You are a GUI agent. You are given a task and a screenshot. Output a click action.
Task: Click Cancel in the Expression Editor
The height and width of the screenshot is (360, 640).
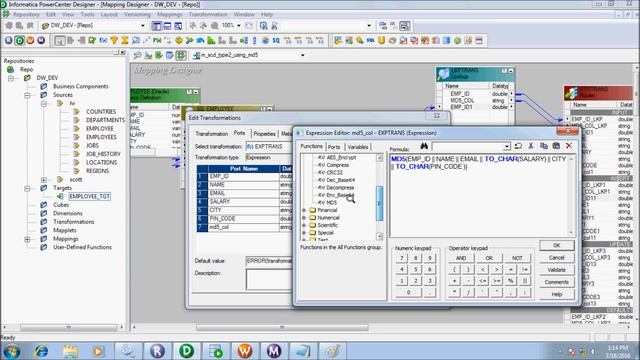556,258
